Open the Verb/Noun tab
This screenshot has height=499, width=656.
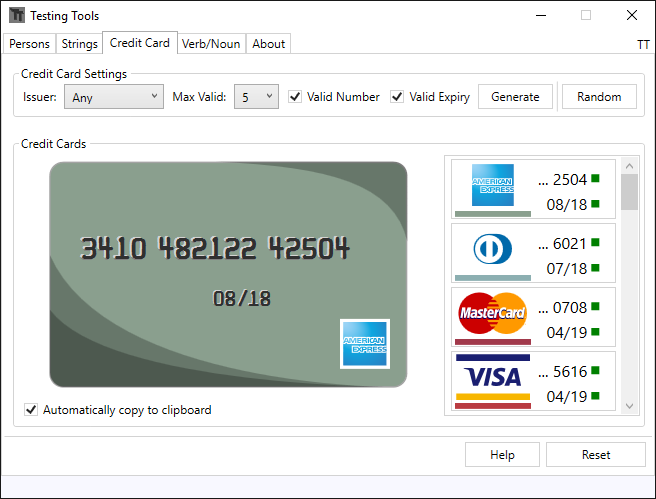pyautogui.click(x=211, y=44)
